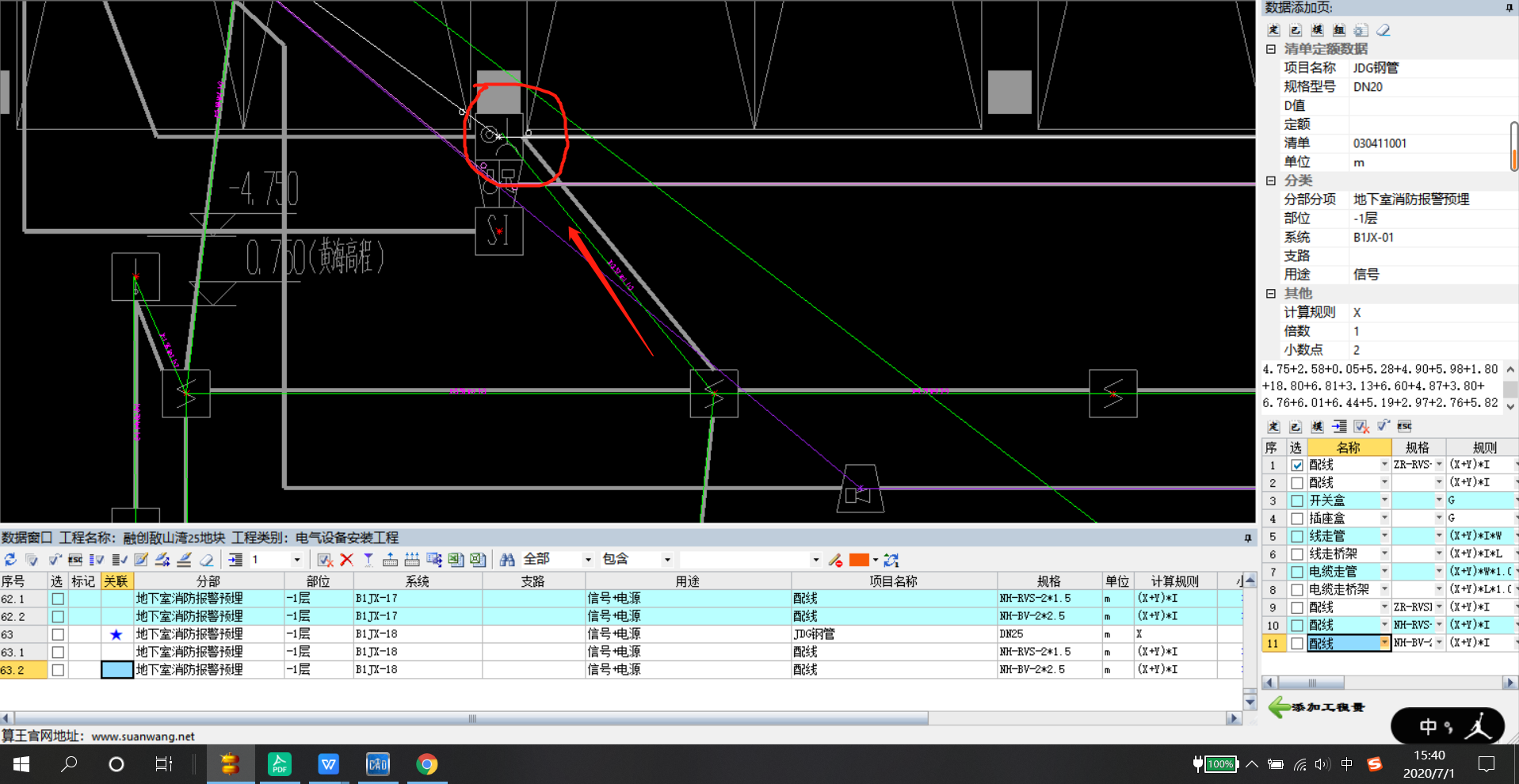Click the indent icon above the rule table
Viewport: 1519px width, 784px height.
click(1339, 426)
